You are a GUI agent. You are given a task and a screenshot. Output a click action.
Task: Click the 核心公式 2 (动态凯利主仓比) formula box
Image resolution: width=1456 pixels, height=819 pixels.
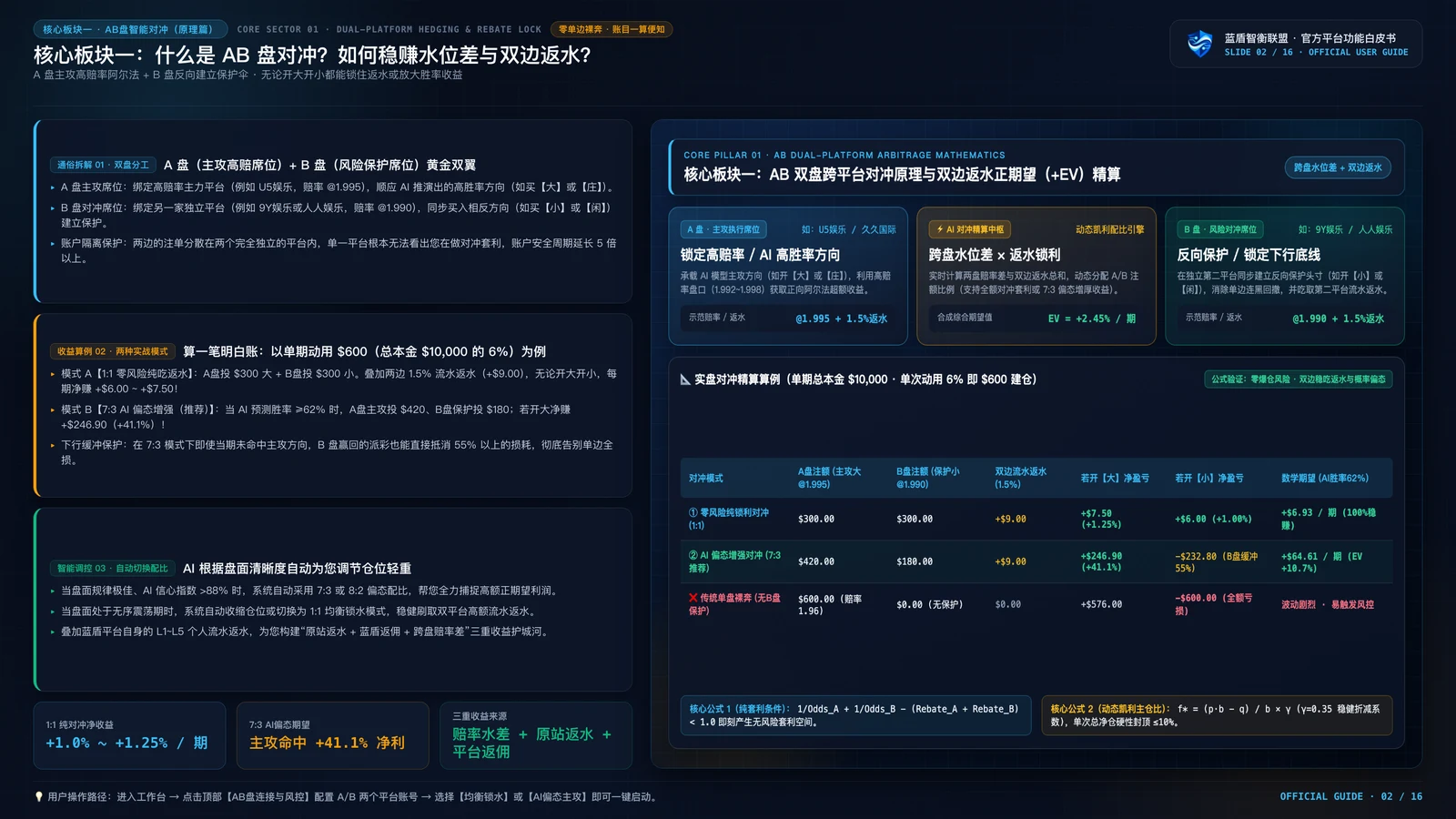(1217, 715)
